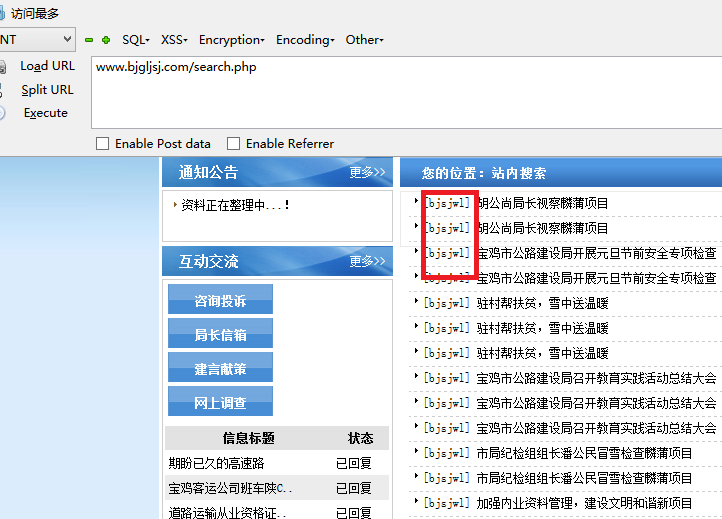Viewport: 722px width, 519px height.
Task: Click into the URL text area
Action: (407, 93)
